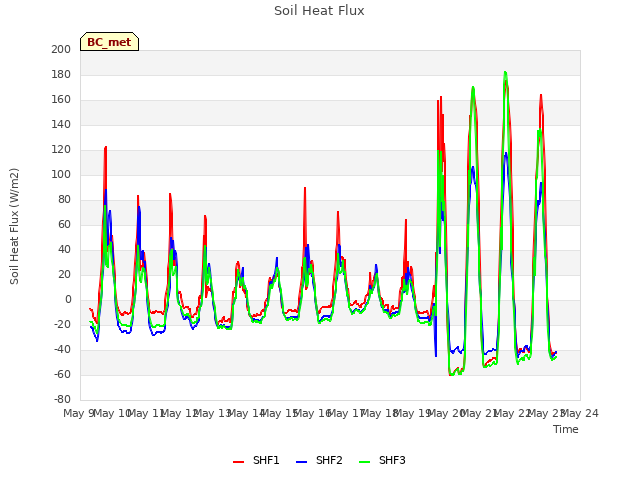
Task: Click the red SHF1 peak near 165 on May 23
Action: tap(541, 95)
